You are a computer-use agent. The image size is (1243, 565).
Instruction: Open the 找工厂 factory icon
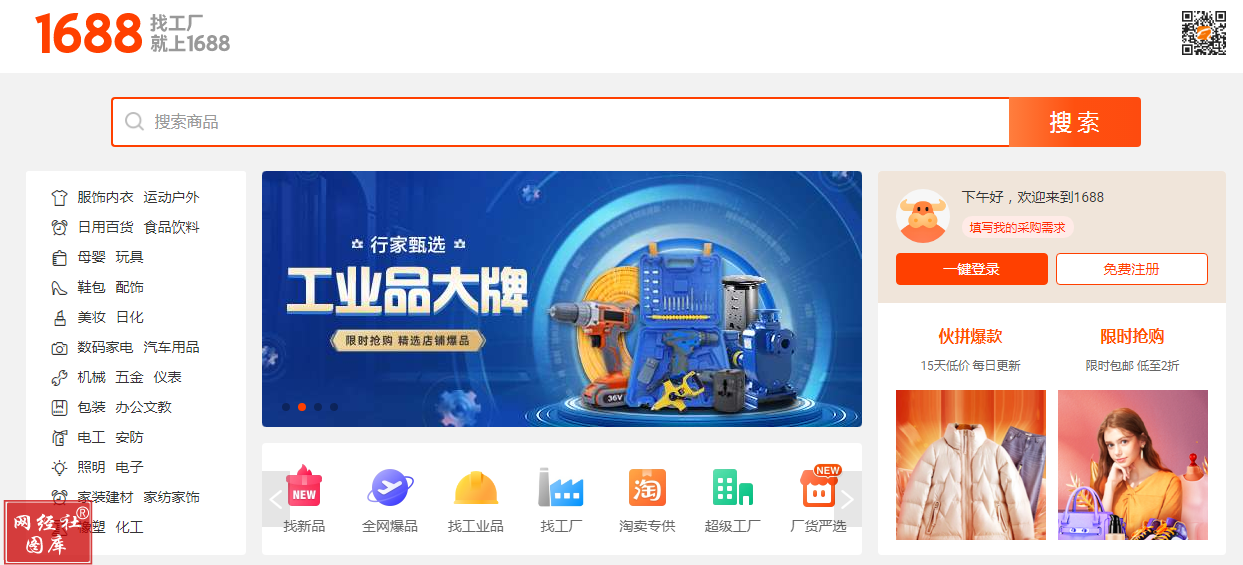tap(561, 488)
